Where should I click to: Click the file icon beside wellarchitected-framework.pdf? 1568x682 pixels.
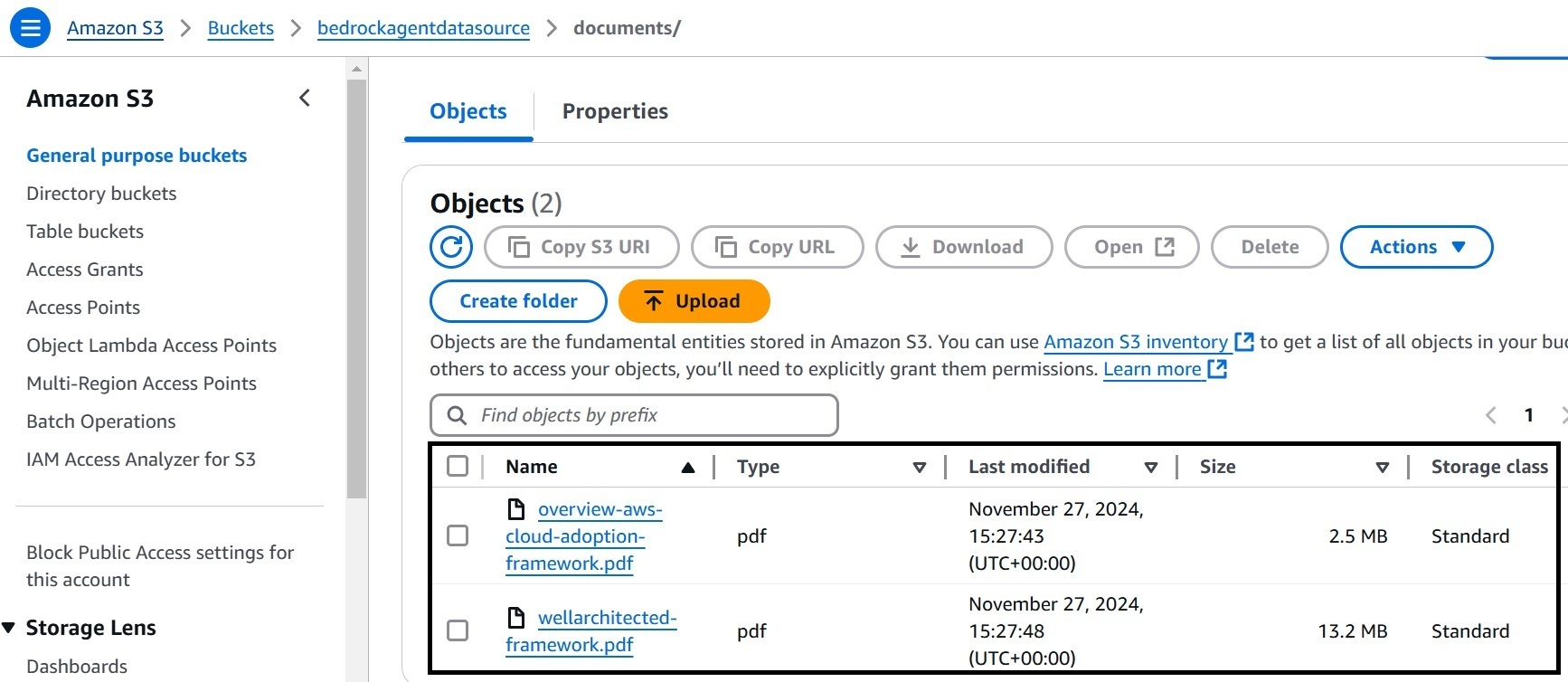516,618
